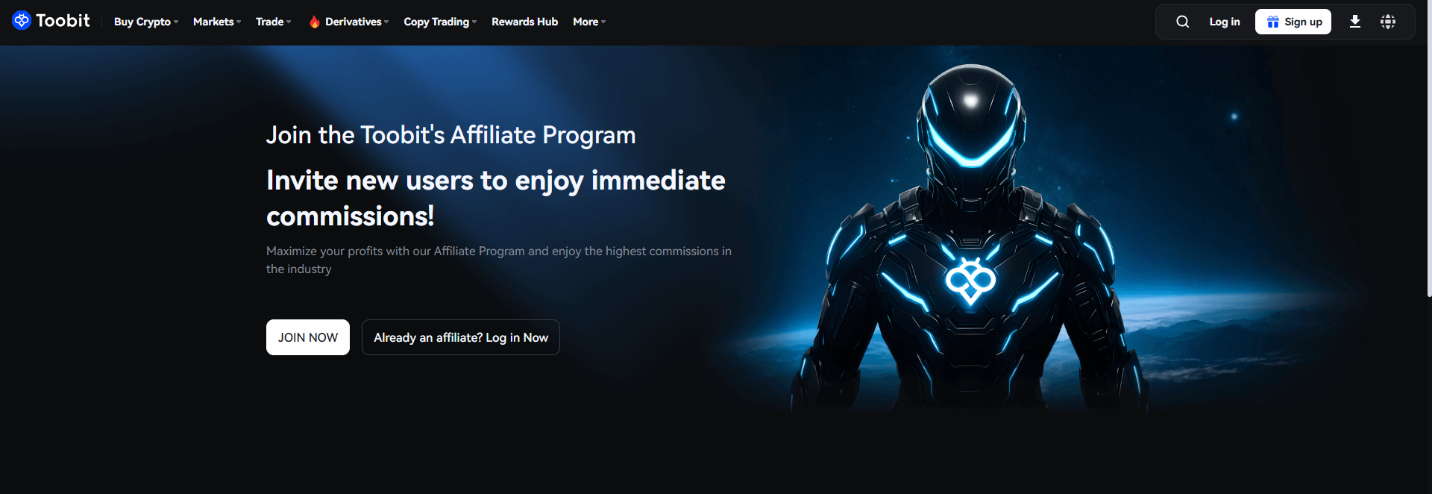Click the page vertical scrollbar

pos(1427,170)
